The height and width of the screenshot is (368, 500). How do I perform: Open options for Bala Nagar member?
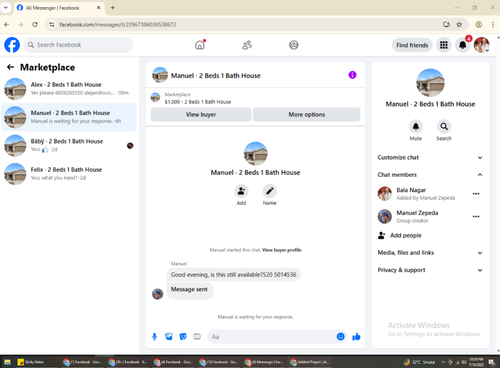[x=476, y=194]
